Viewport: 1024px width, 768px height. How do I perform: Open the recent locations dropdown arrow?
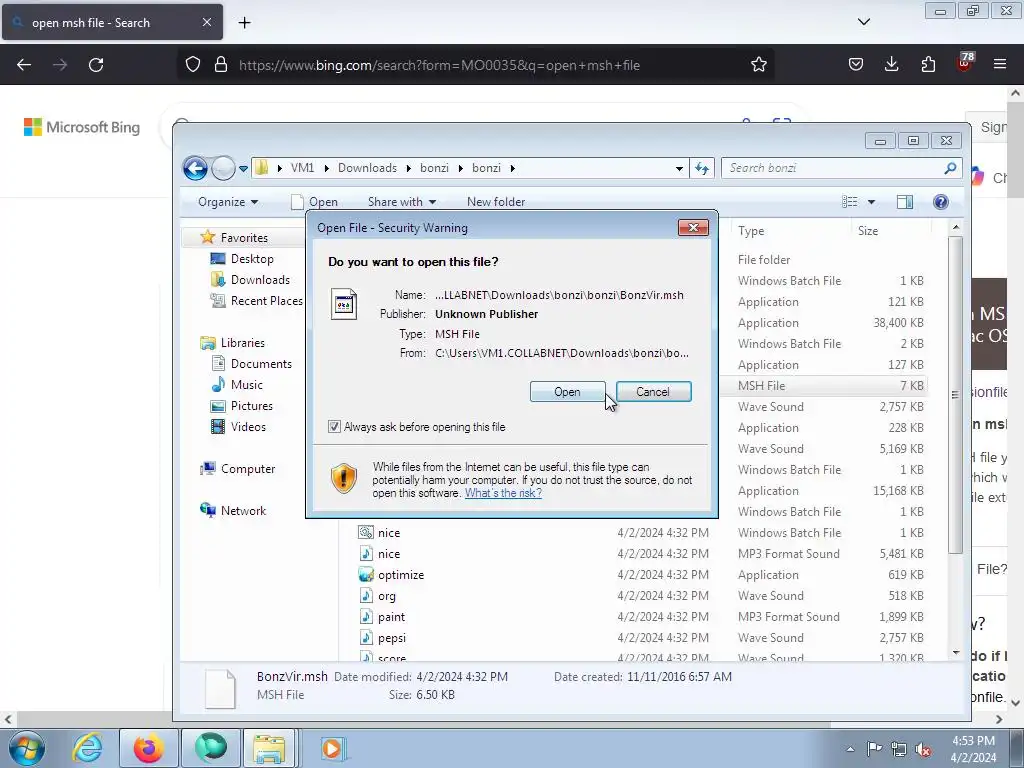pyautogui.click(x=243, y=168)
